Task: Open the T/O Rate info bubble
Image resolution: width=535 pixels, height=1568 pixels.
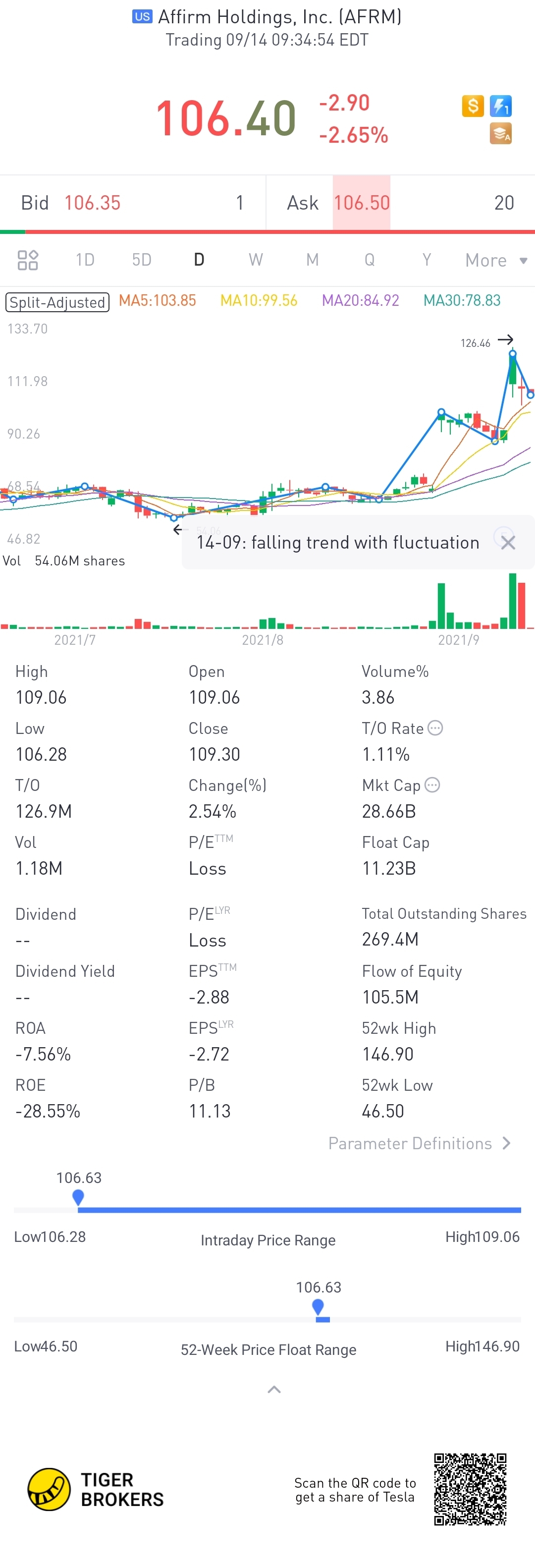Action: point(435,728)
